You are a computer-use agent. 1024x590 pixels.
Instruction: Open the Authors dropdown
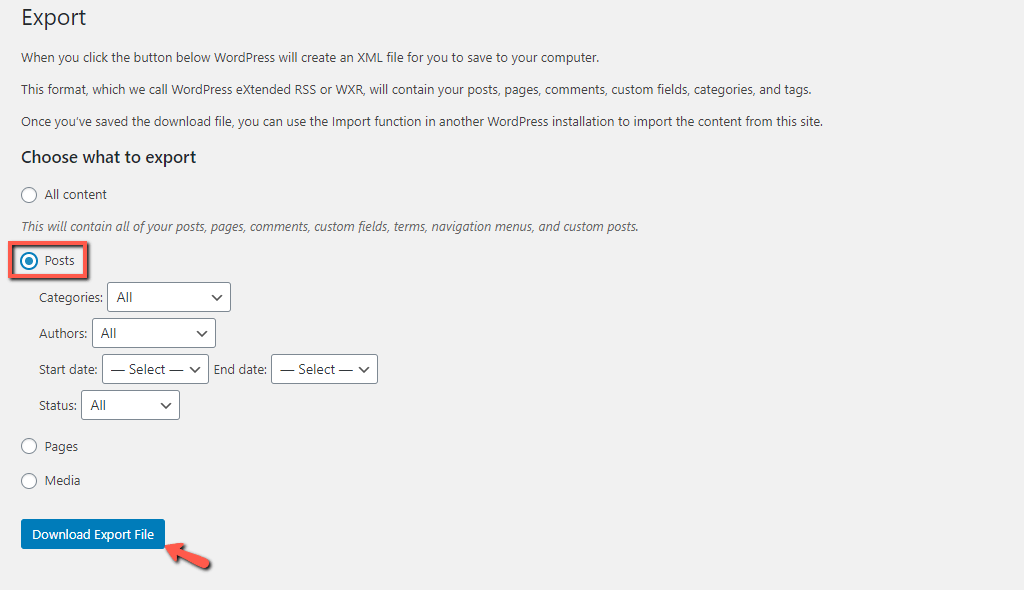[154, 333]
